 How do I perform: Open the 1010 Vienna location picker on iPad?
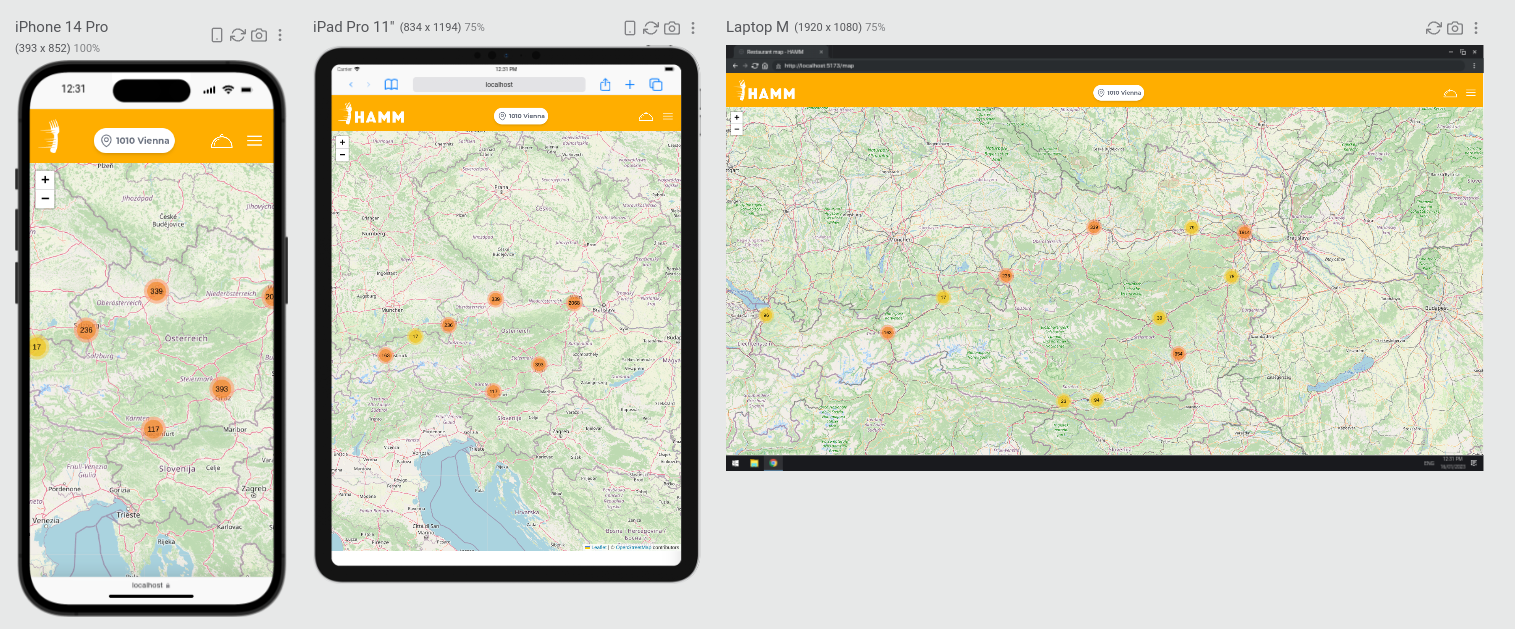coord(521,116)
